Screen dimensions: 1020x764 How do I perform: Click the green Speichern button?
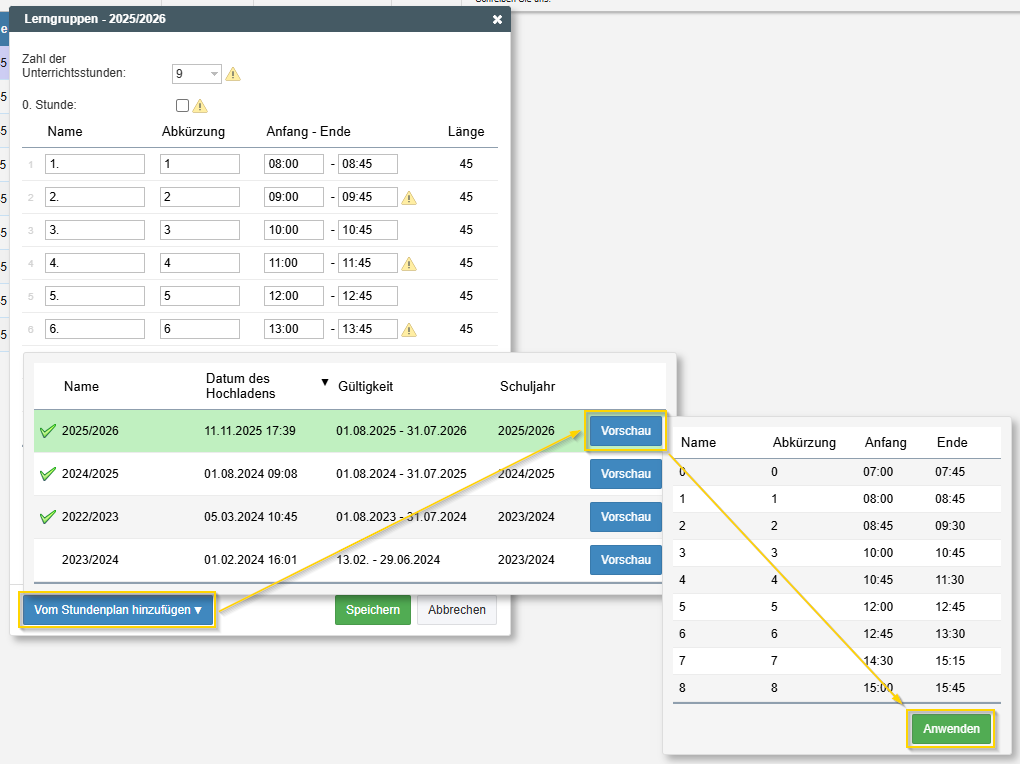click(x=372, y=610)
